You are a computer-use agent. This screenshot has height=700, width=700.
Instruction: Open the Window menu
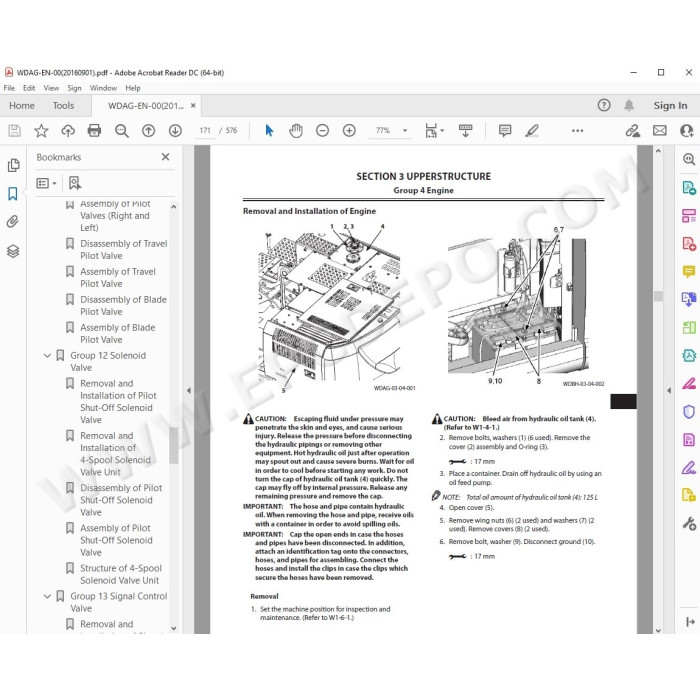click(x=103, y=88)
